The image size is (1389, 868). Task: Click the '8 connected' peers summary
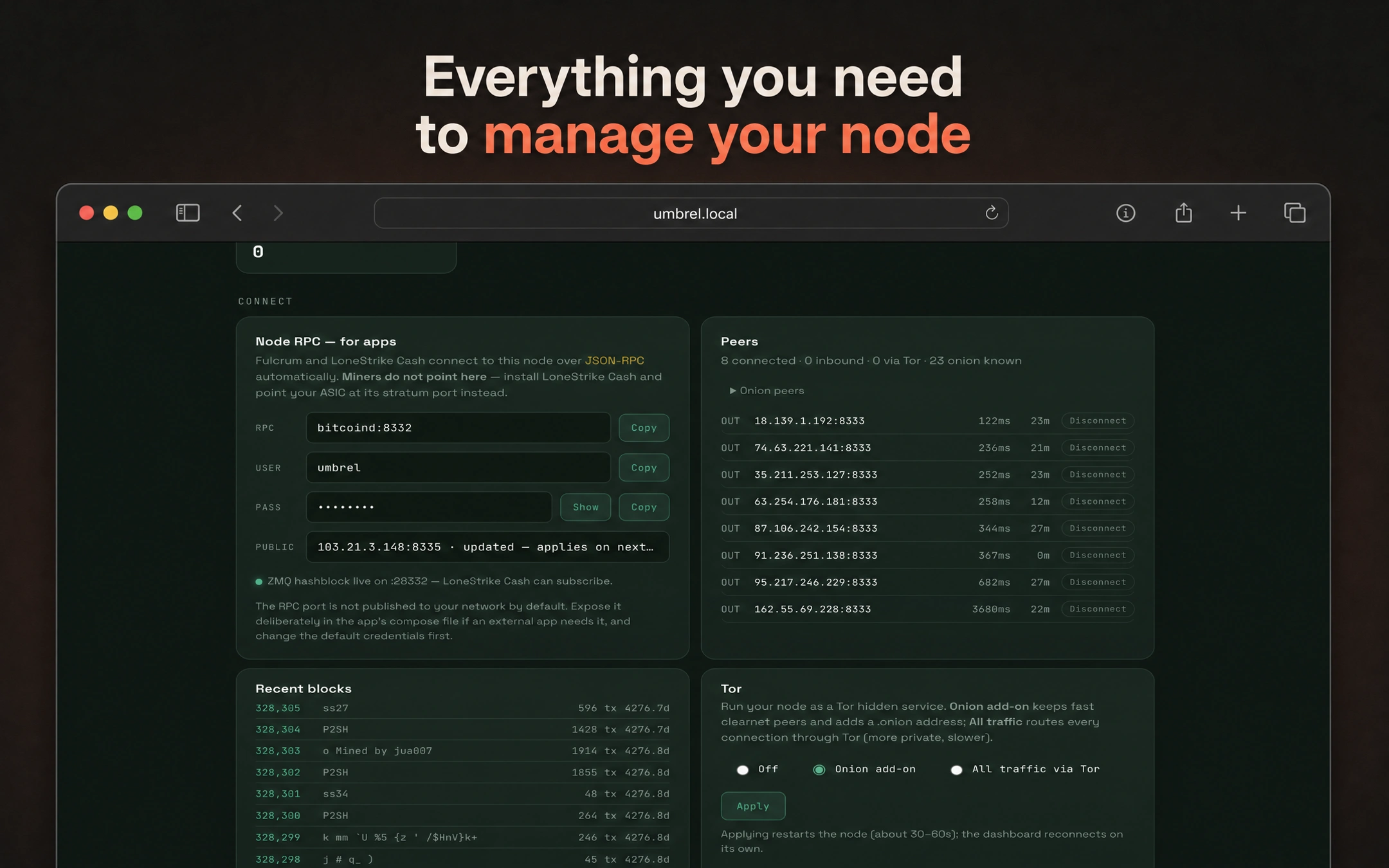(758, 361)
